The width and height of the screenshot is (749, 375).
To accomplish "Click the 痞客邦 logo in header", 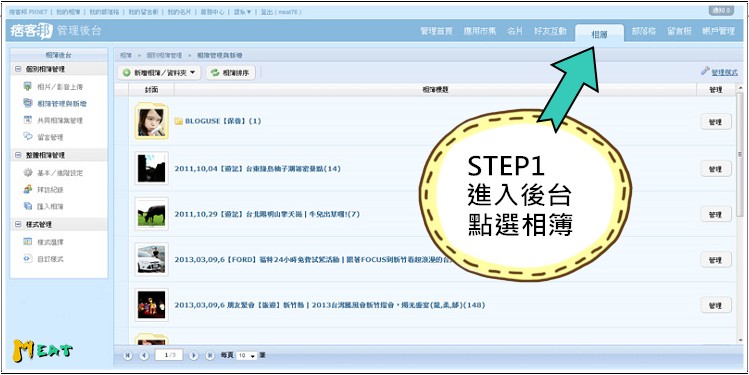I will [31, 31].
